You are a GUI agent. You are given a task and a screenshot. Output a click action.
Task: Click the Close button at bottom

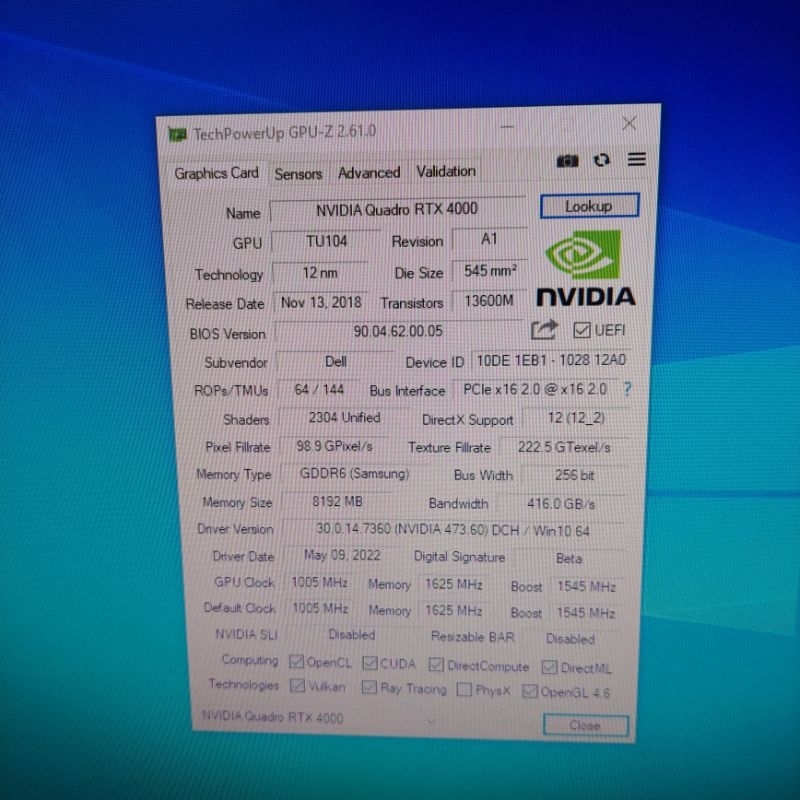pyautogui.click(x=586, y=725)
